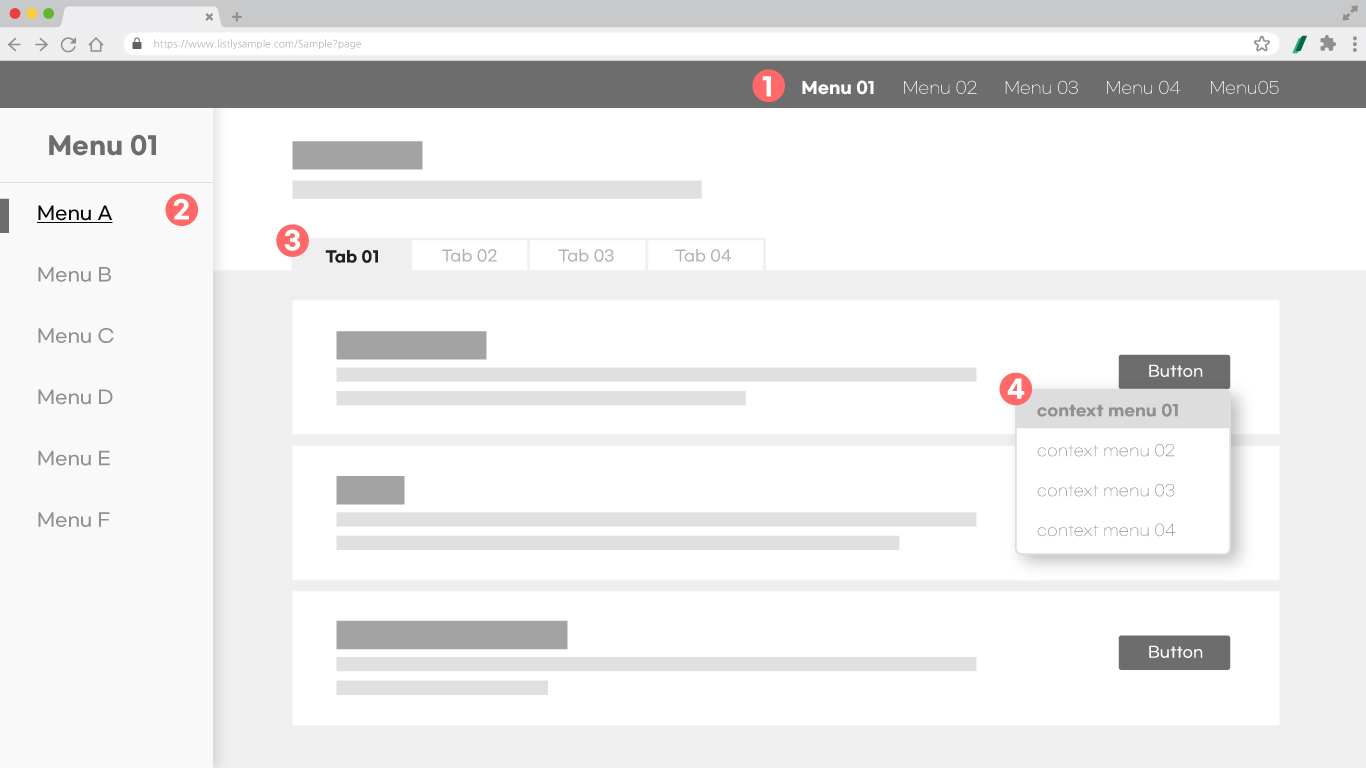Image resolution: width=1366 pixels, height=768 pixels.
Task: Select Menu C in the sidebar
Action: (x=75, y=336)
